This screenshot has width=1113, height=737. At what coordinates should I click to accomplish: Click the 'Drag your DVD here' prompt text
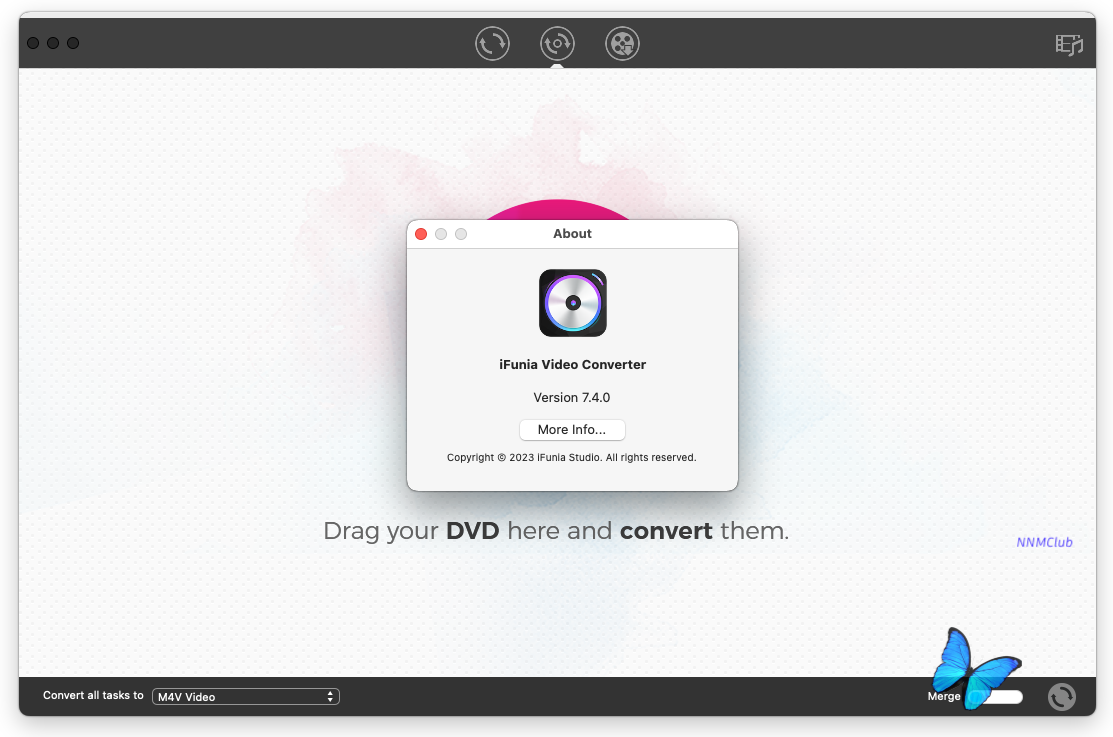pos(556,530)
